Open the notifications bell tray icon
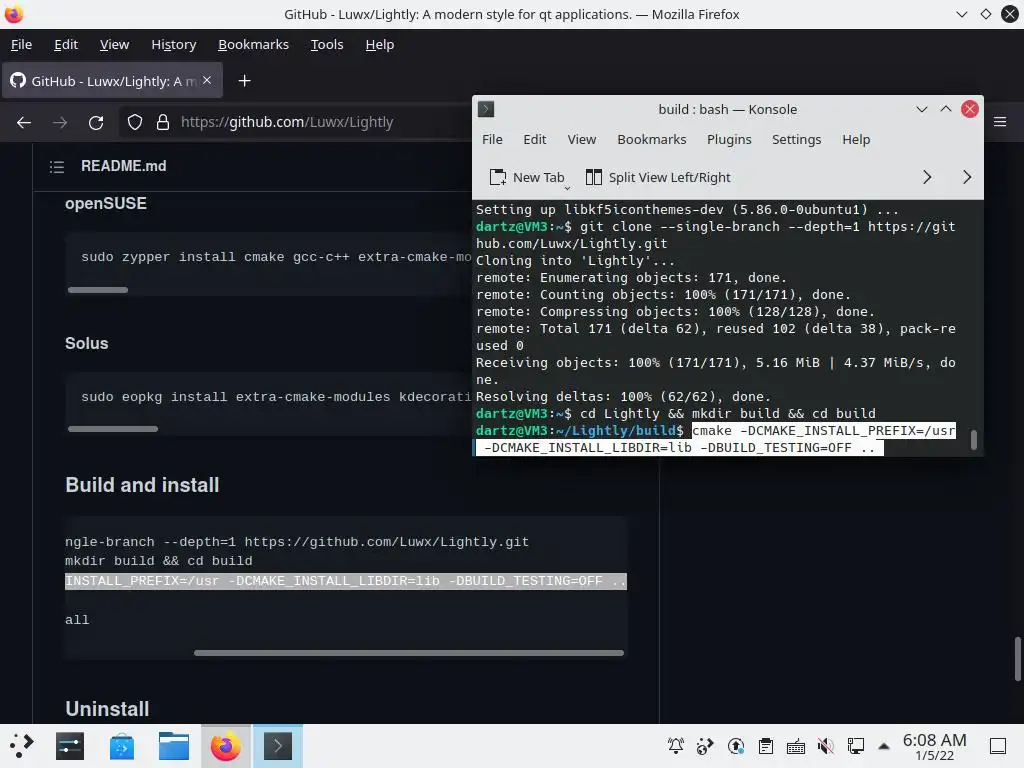The height and width of the screenshot is (768, 1024). tap(676, 746)
